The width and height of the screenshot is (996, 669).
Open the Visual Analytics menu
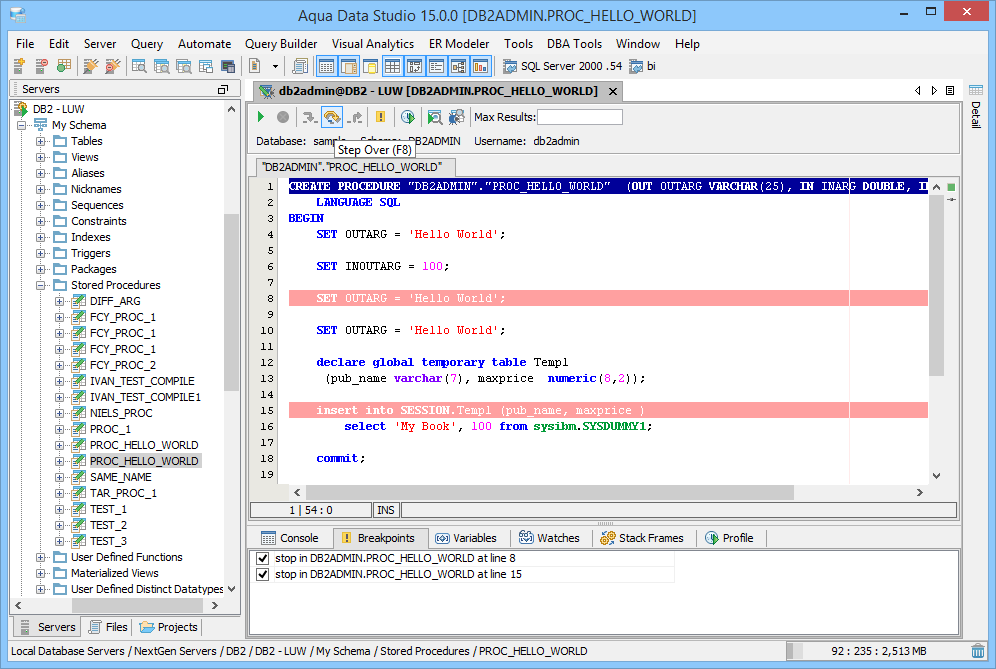373,44
